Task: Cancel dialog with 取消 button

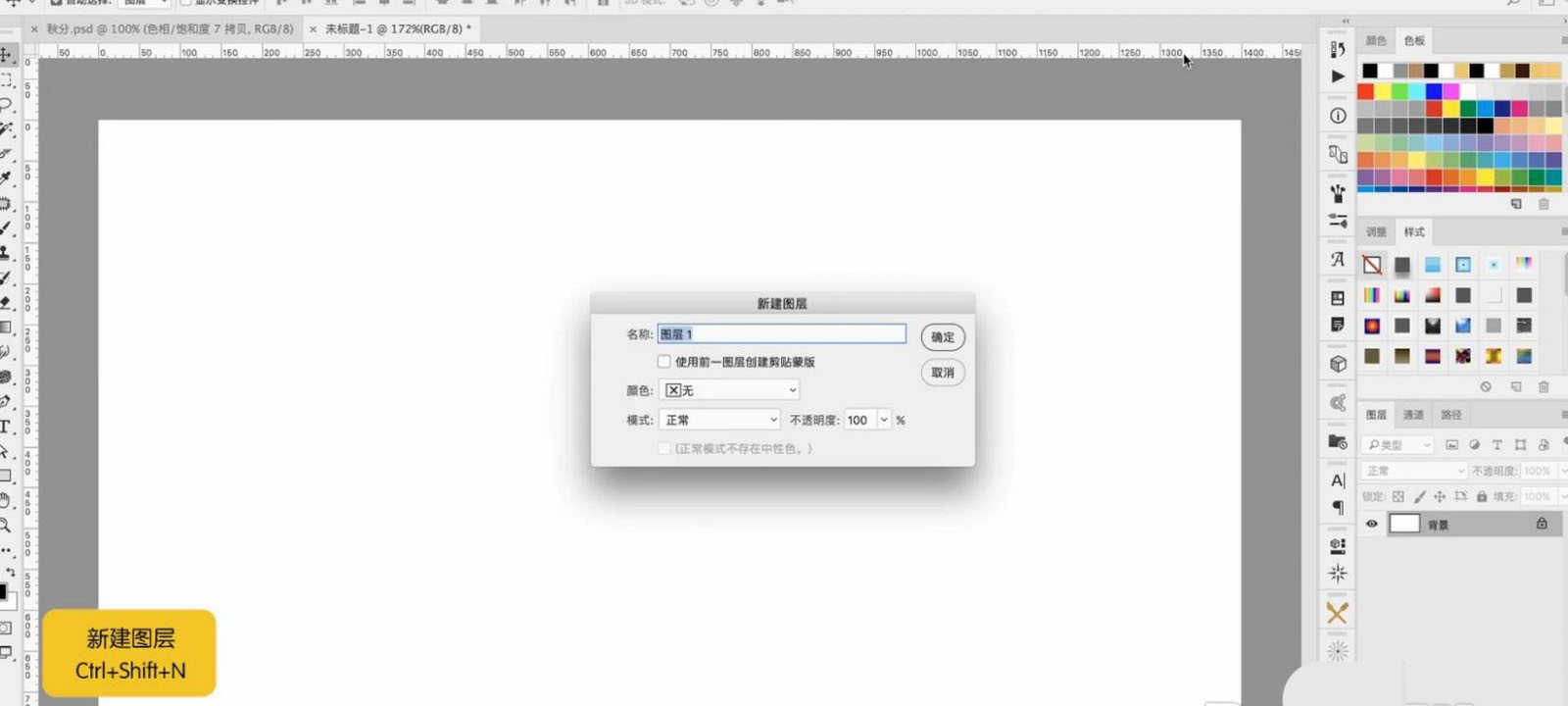Action: click(x=943, y=373)
